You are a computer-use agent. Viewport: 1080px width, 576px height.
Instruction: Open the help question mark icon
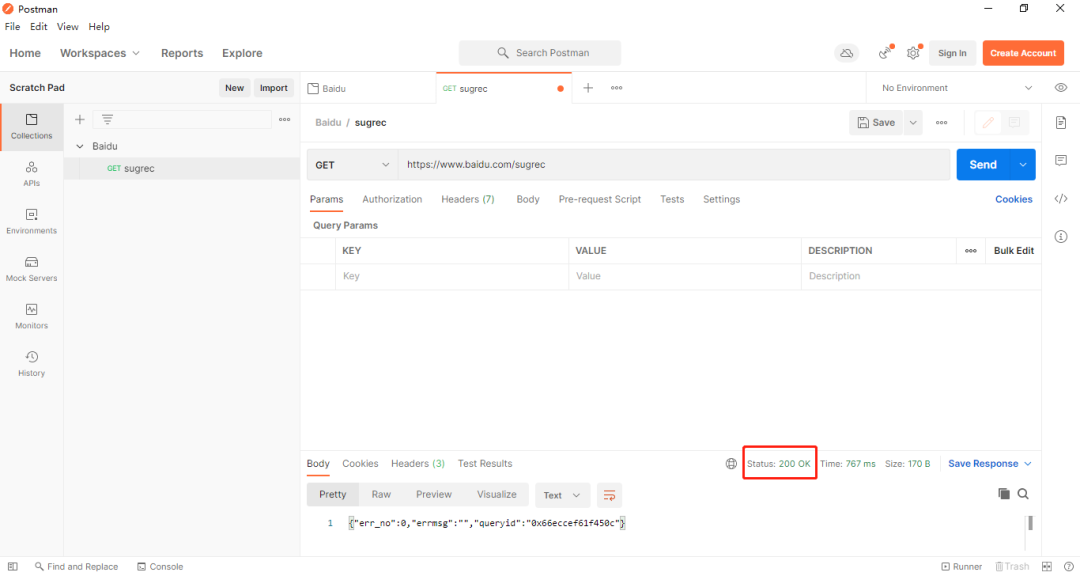pos(1067,566)
